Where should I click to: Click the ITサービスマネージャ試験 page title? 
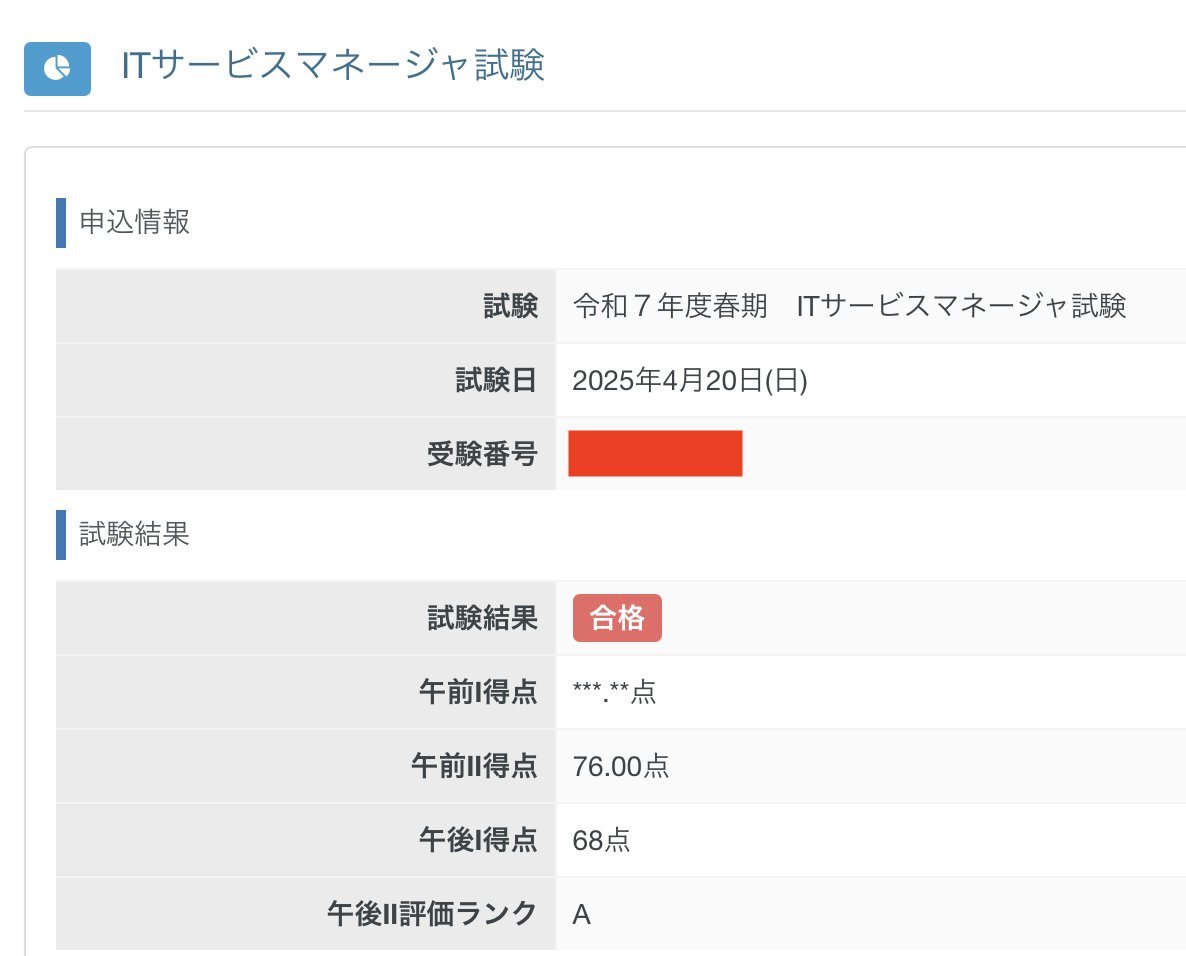pos(333,65)
